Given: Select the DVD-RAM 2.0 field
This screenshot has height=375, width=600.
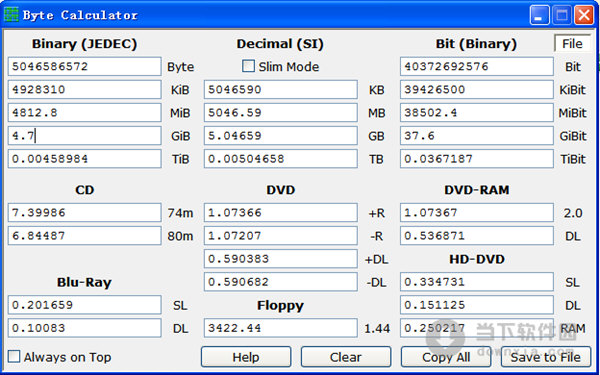Looking at the screenshot, I should 477,212.
